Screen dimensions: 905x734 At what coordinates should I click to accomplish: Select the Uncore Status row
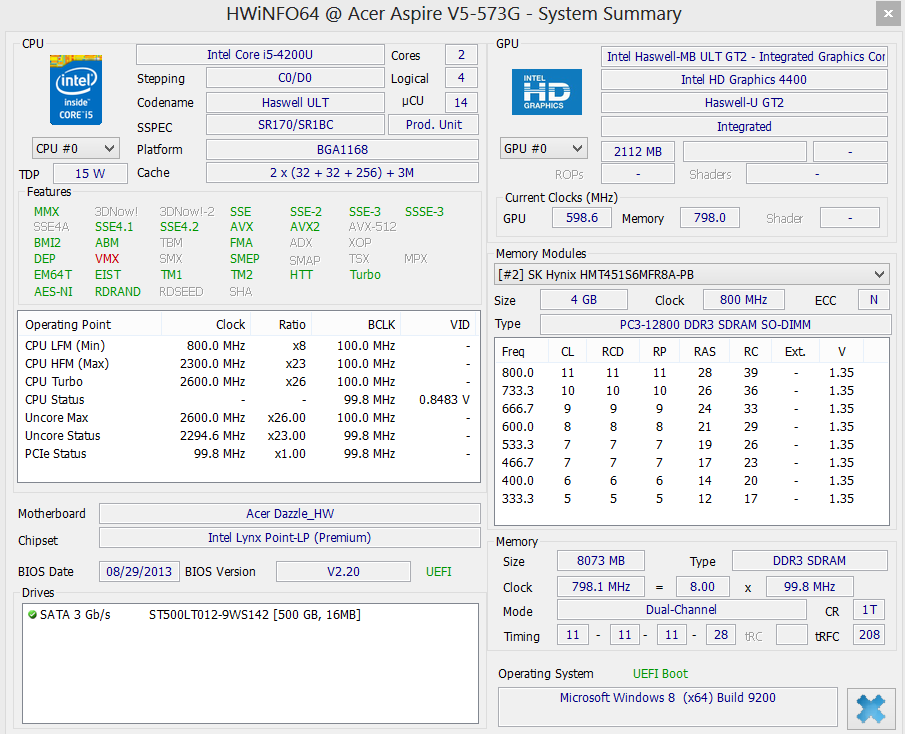tap(248, 436)
